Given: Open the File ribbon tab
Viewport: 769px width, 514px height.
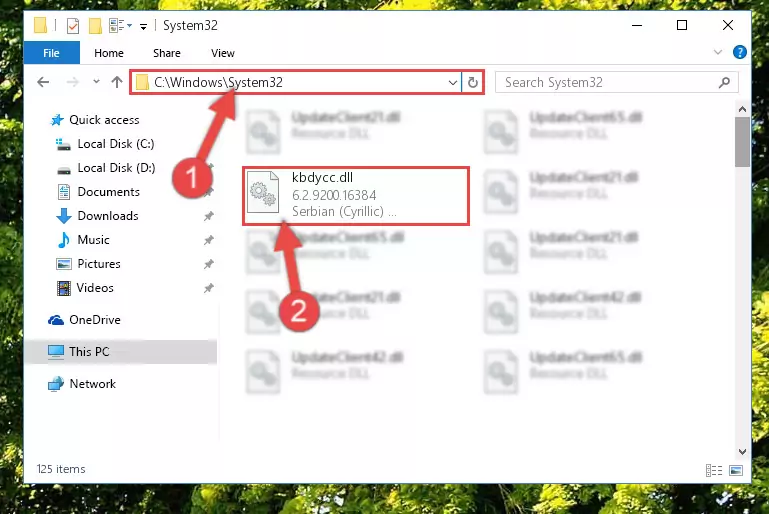Looking at the screenshot, I should 51,53.
